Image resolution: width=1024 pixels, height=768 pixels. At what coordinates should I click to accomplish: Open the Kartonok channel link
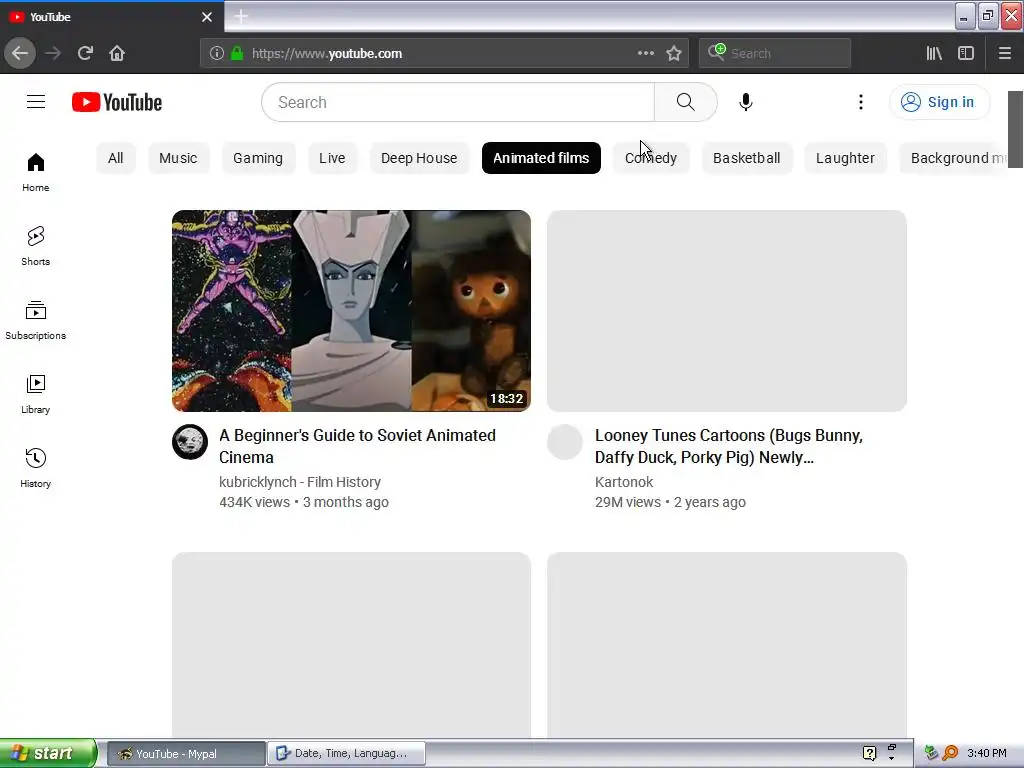tap(624, 482)
